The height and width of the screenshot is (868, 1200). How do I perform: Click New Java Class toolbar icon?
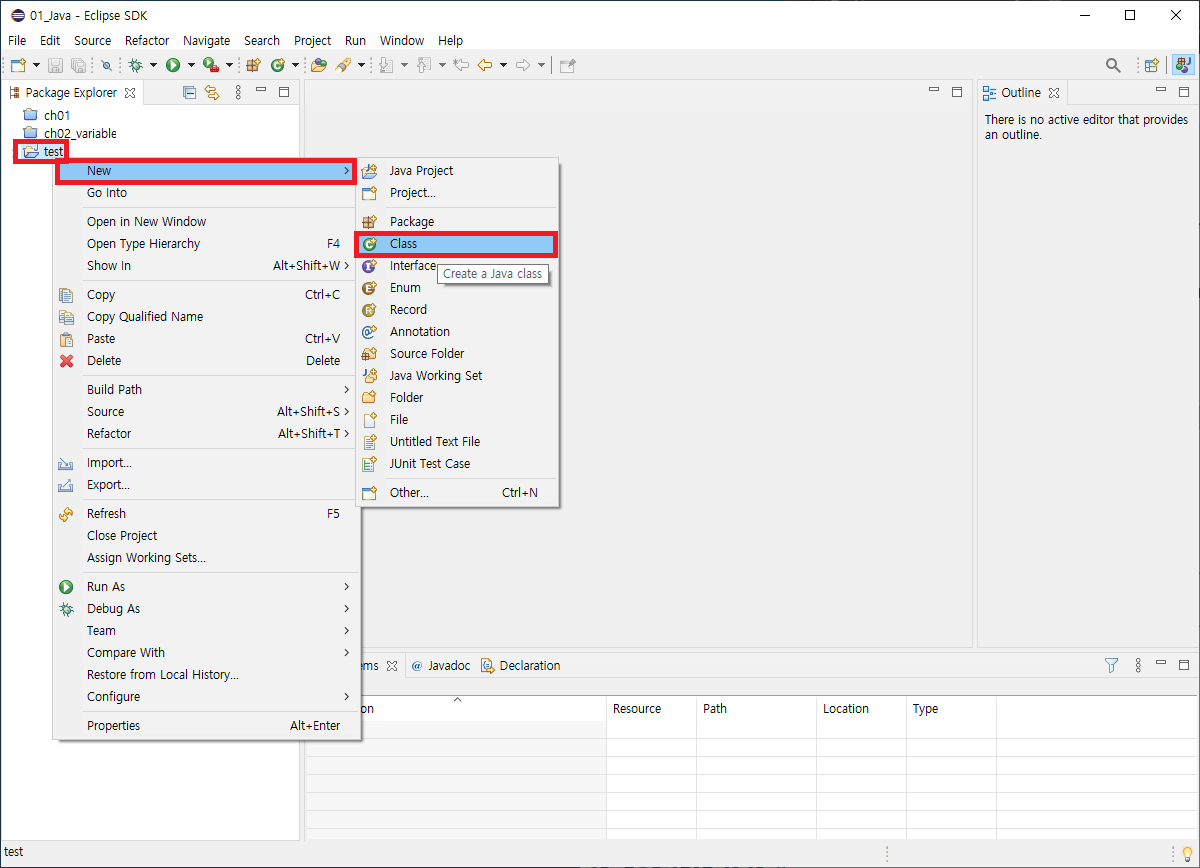[277, 65]
